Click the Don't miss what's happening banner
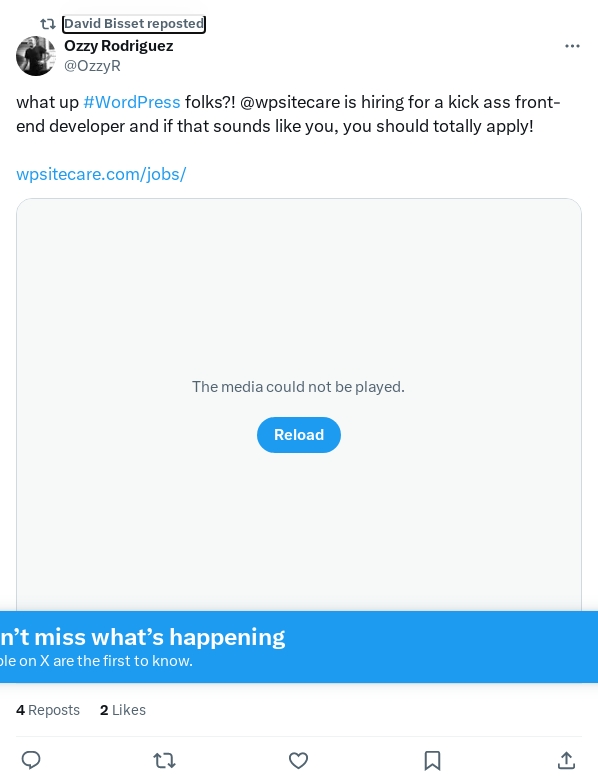Screen dimensions: 598x776 (x=299, y=647)
